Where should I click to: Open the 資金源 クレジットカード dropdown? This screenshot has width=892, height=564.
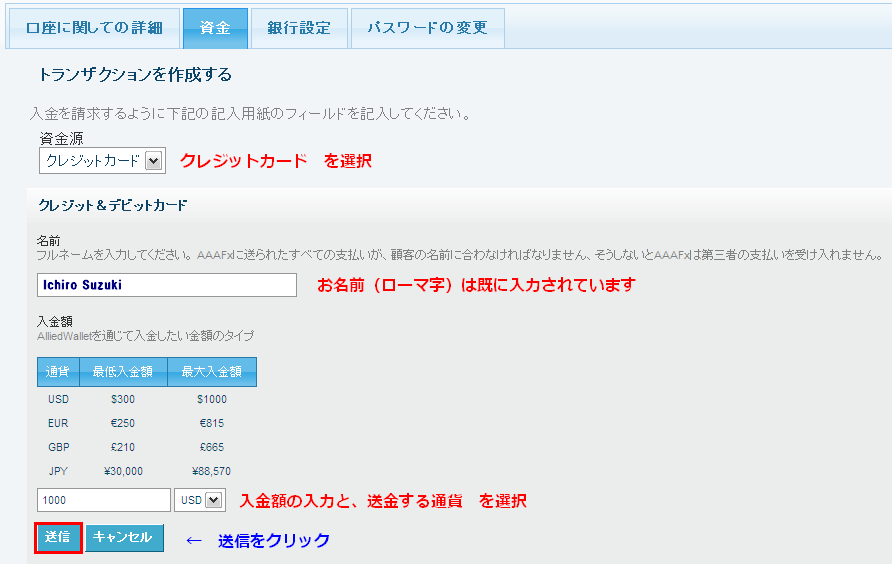point(102,161)
